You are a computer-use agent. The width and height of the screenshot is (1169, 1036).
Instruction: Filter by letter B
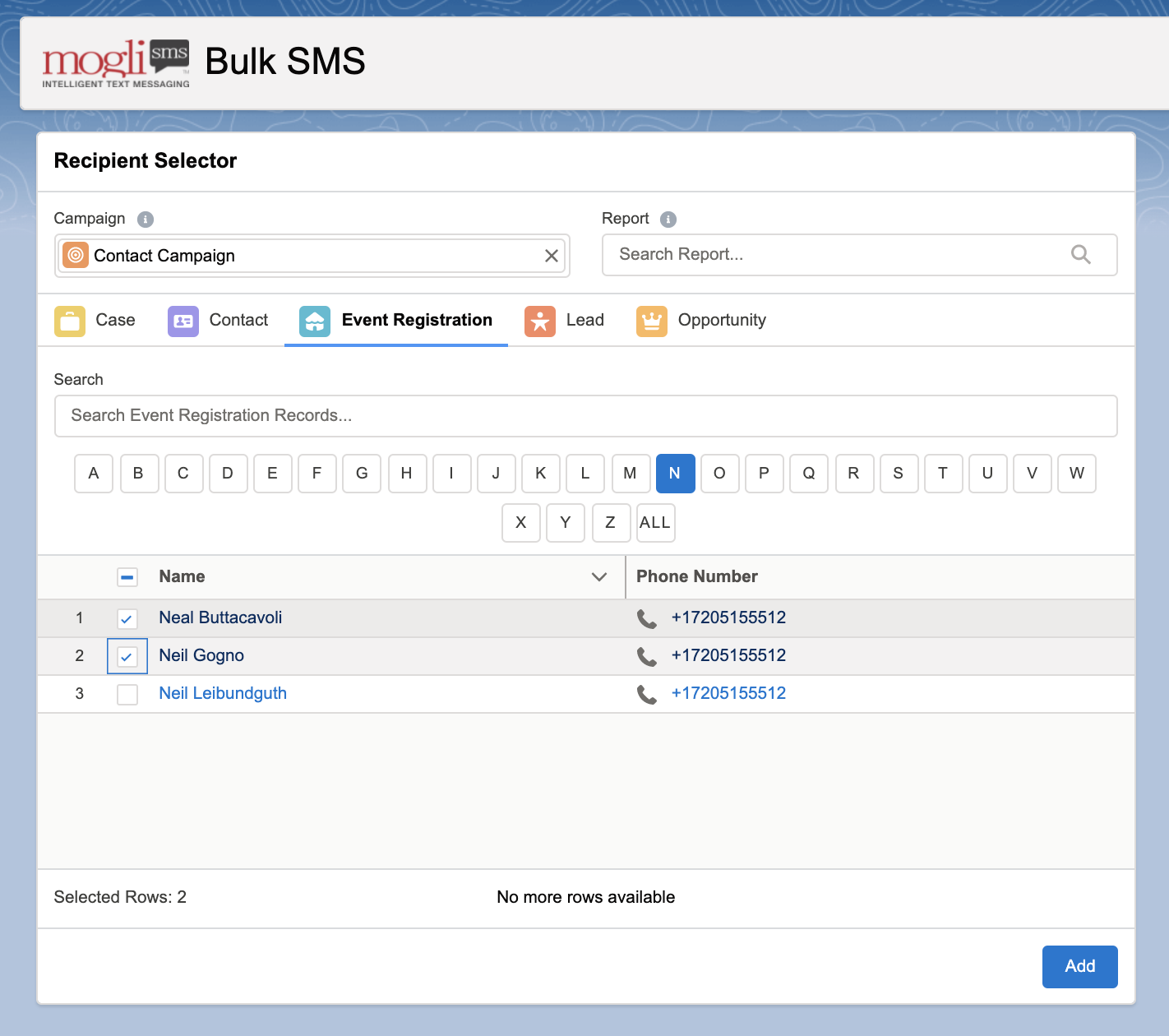pyautogui.click(x=139, y=474)
